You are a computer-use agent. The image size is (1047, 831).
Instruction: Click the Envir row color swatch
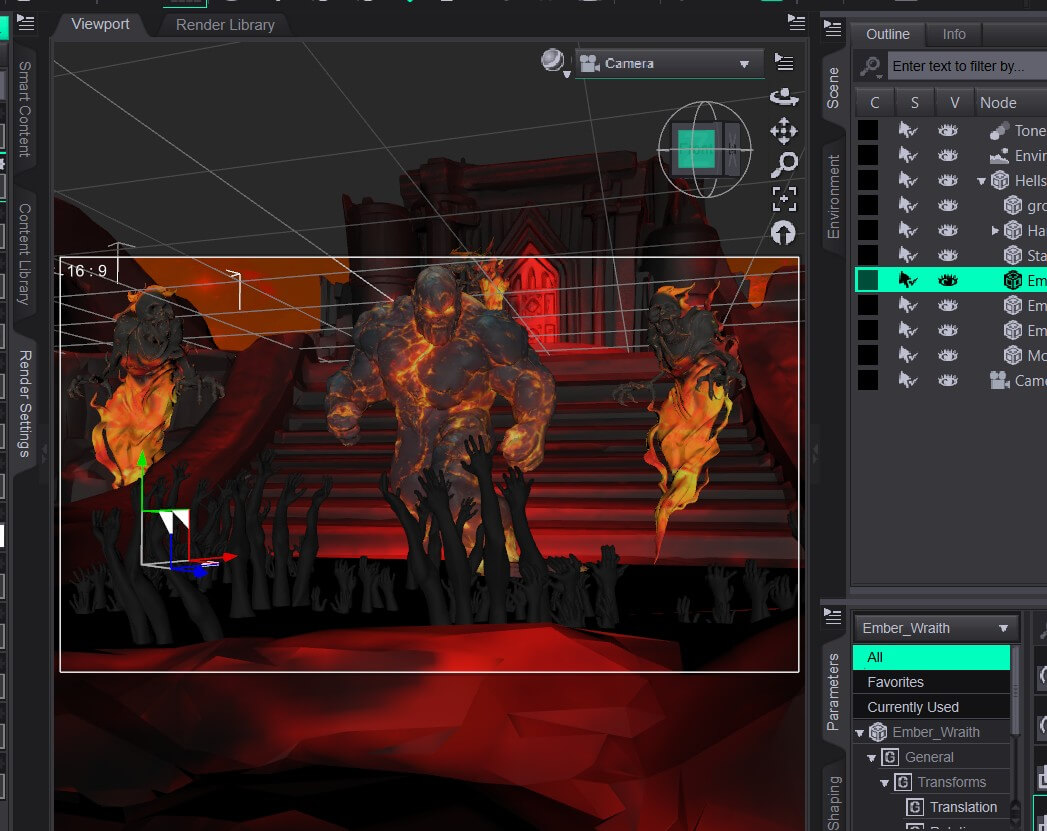(x=867, y=156)
